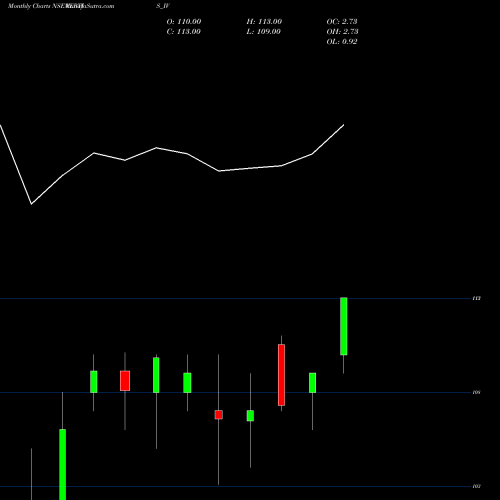Click the 'H: 113.00' high price value
Screen dimensions: 500x500
(264, 22)
